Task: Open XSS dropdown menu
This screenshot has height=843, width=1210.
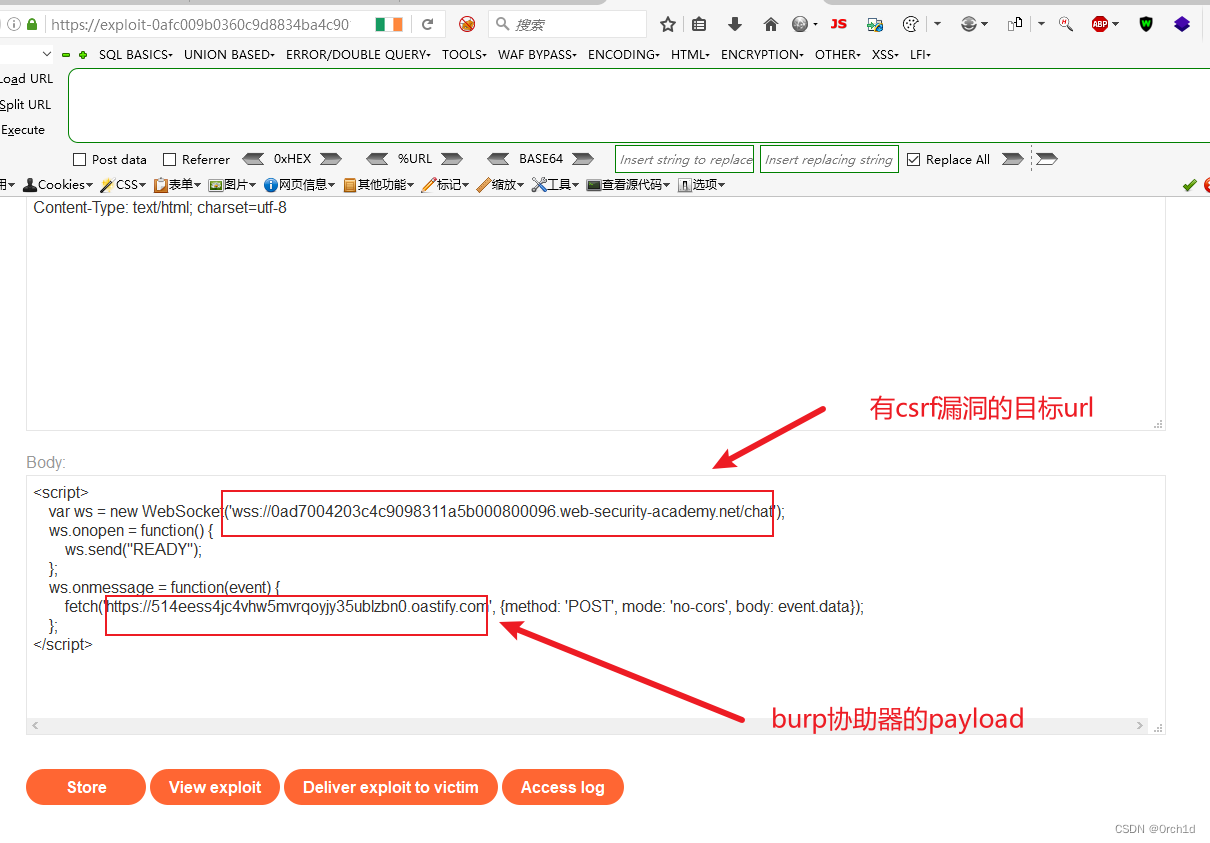Action: [885, 55]
